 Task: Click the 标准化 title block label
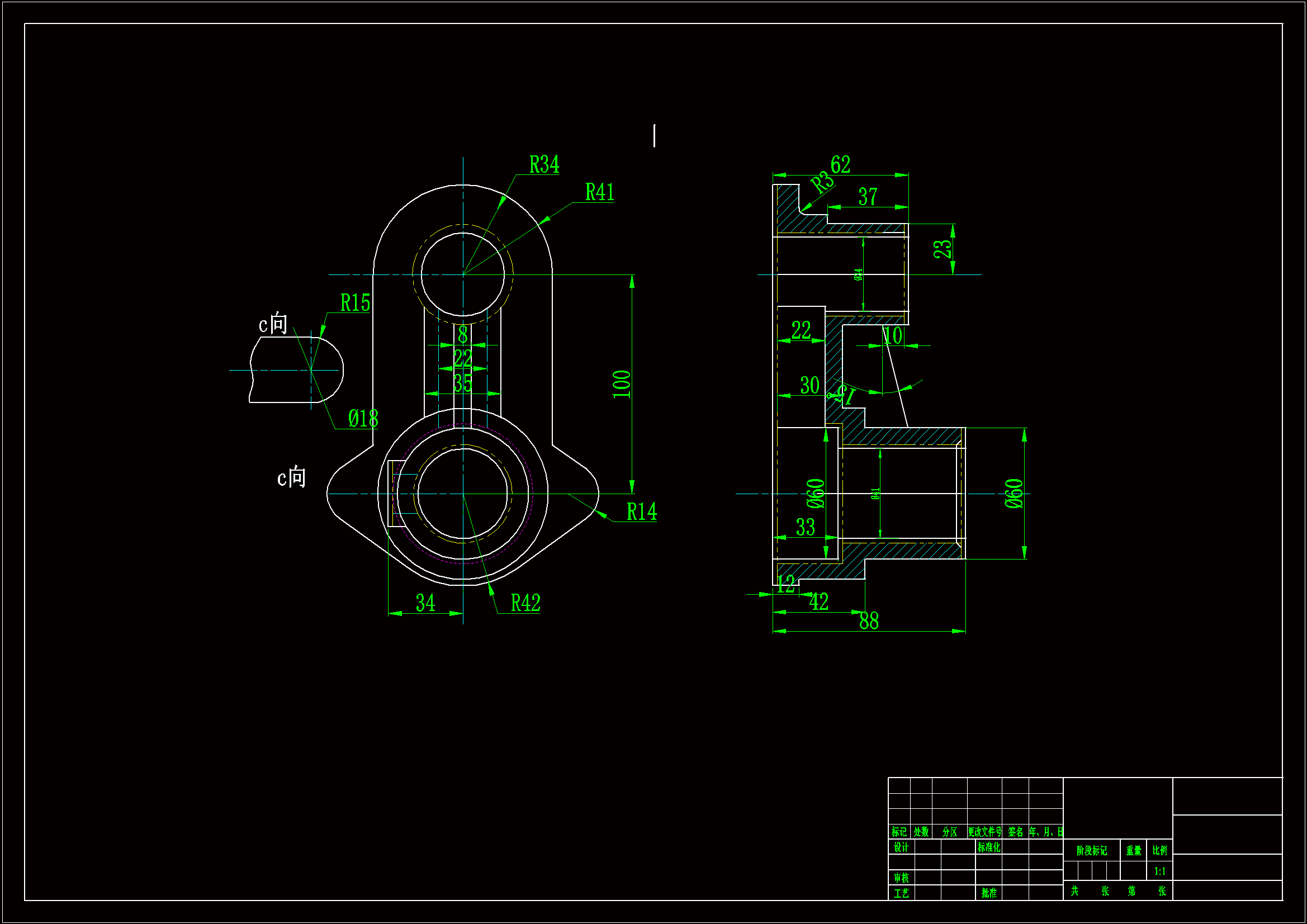click(x=988, y=847)
